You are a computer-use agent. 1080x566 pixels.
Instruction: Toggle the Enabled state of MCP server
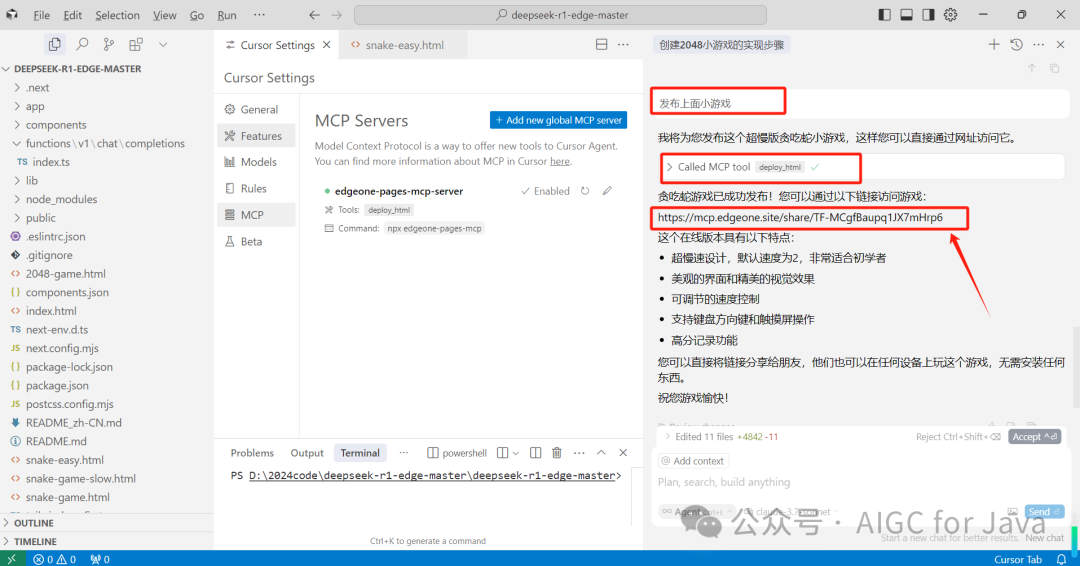pyautogui.click(x=546, y=191)
